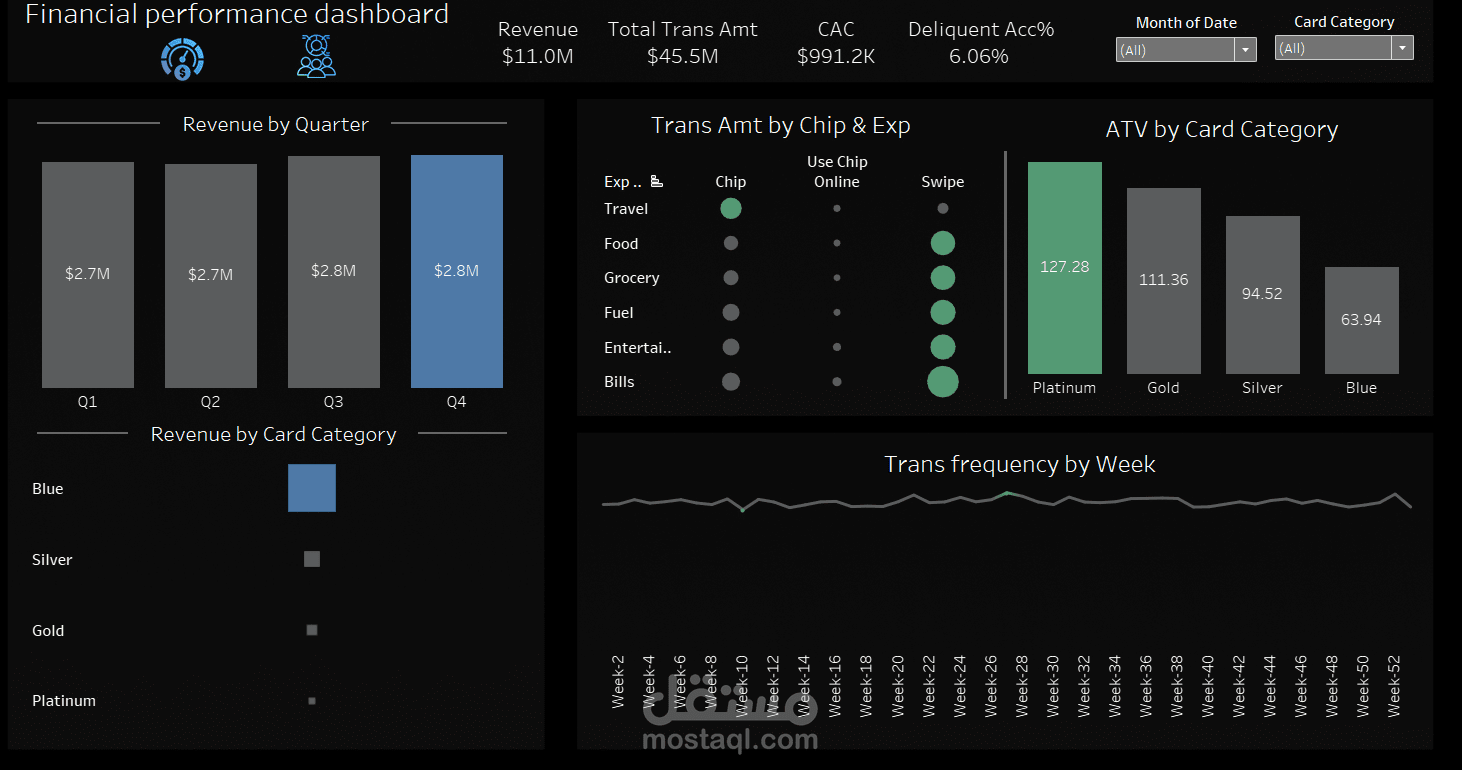This screenshot has height=770, width=1462.
Task: Click the Revenue $11.0M KPI value
Action: 538,56
